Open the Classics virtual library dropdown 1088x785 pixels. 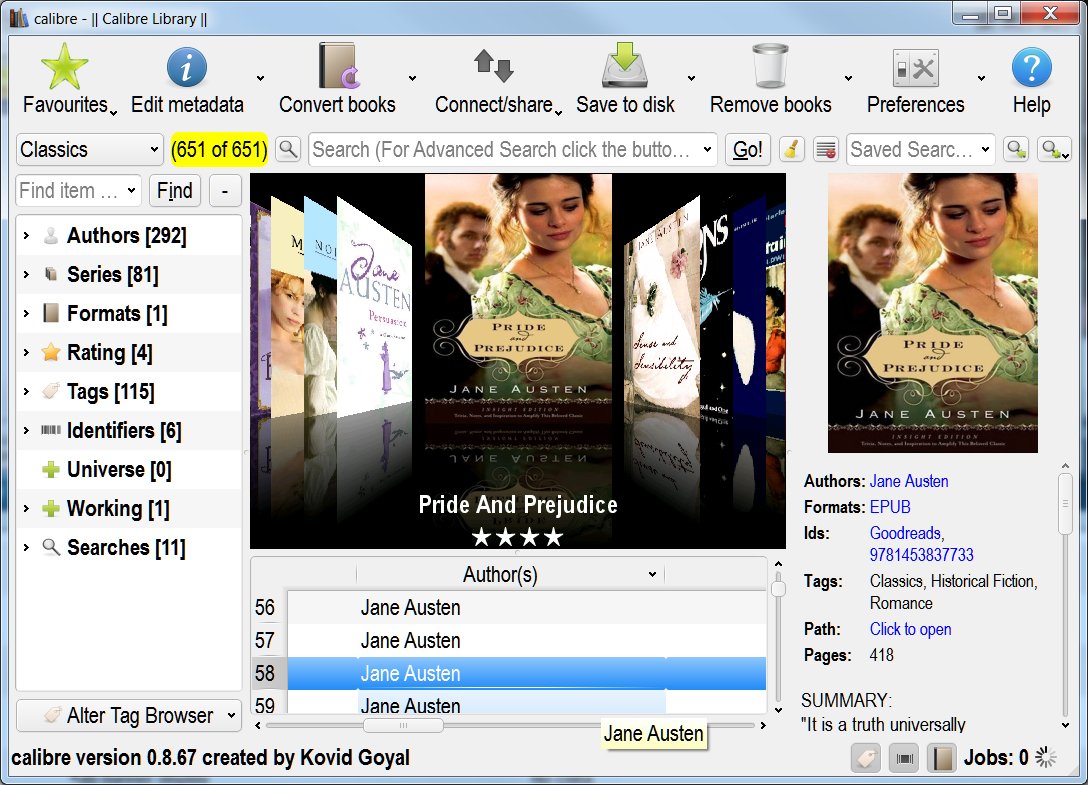pos(89,150)
